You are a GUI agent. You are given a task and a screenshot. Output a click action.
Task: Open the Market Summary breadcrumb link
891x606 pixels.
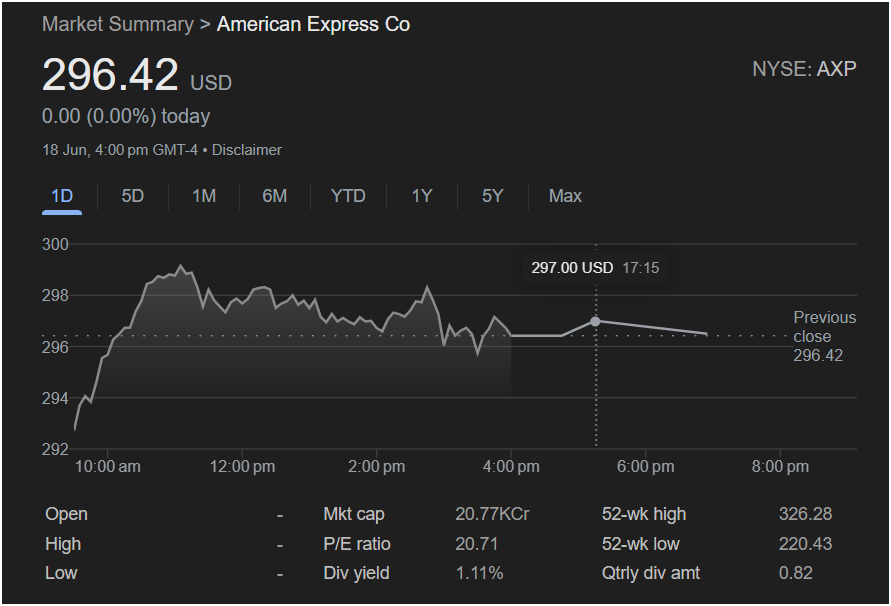tap(118, 24)
